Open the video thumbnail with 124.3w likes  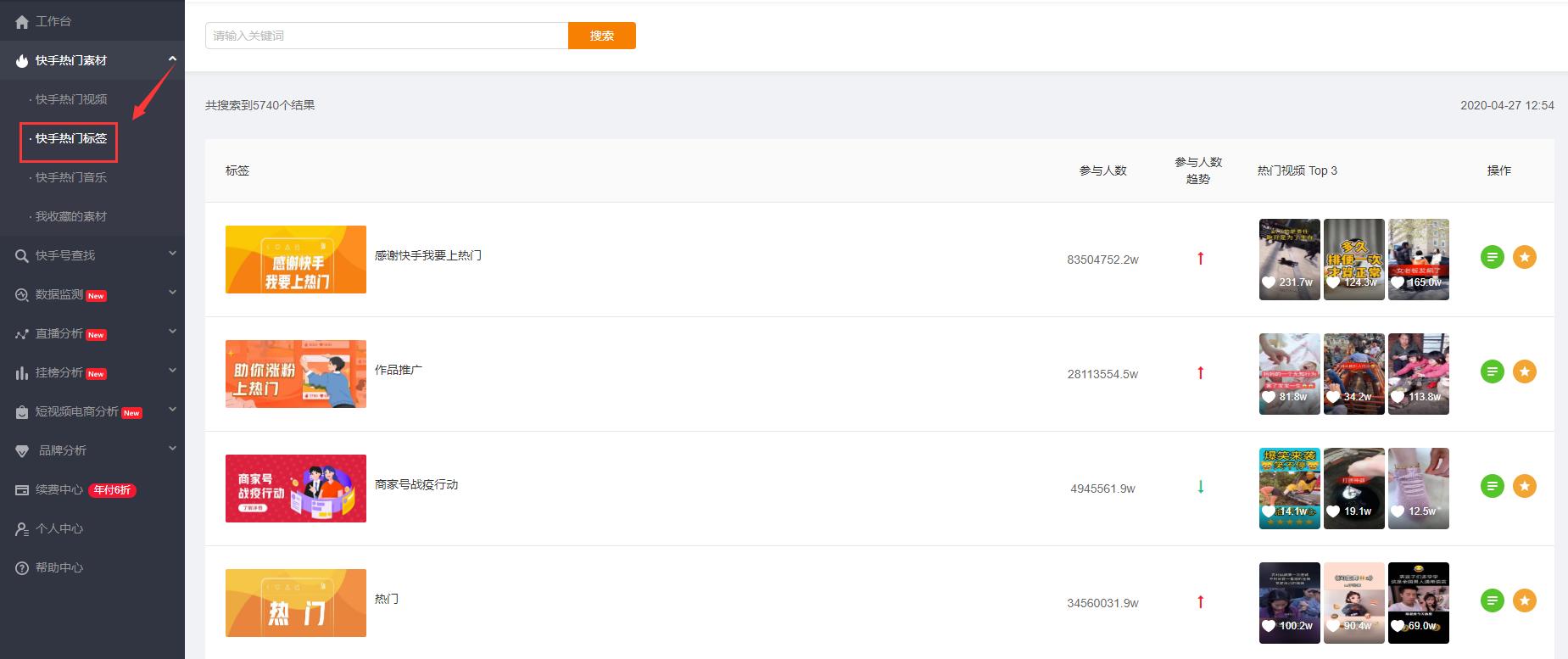coord(1354,260)
